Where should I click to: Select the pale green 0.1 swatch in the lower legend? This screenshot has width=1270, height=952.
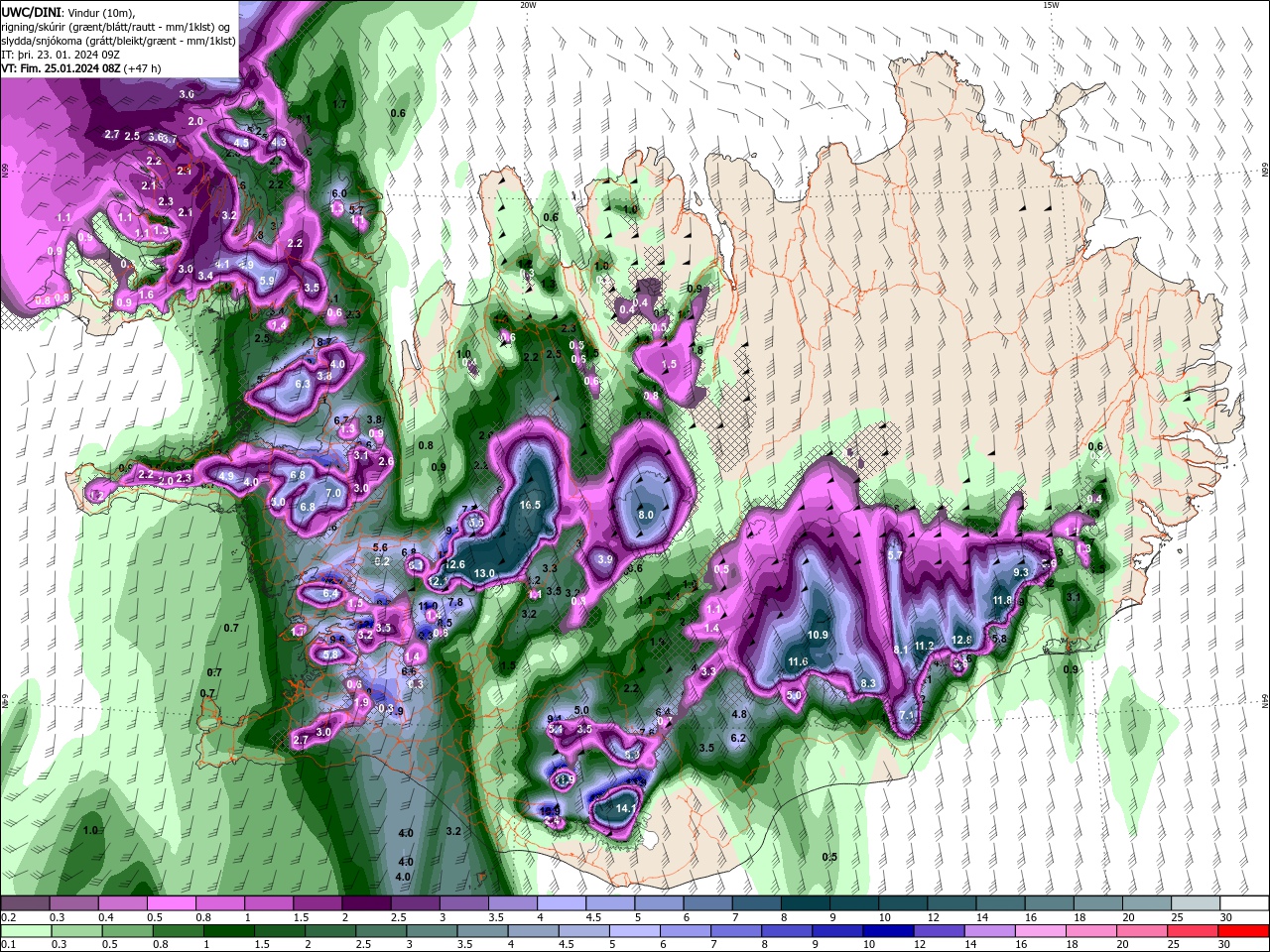tap(25, 931)
